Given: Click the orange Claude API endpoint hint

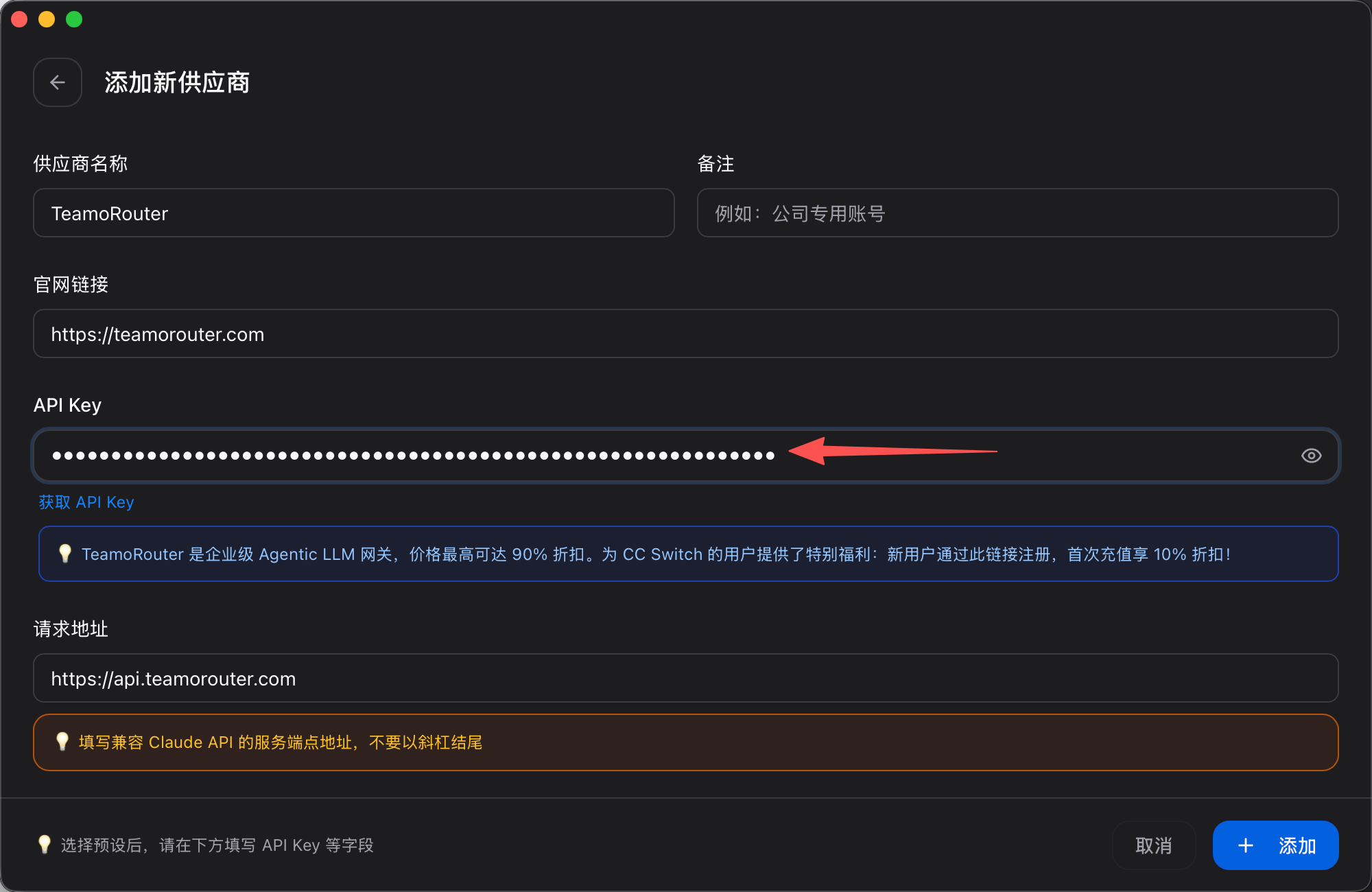Looking at the screenshot, I should (686, 742).
